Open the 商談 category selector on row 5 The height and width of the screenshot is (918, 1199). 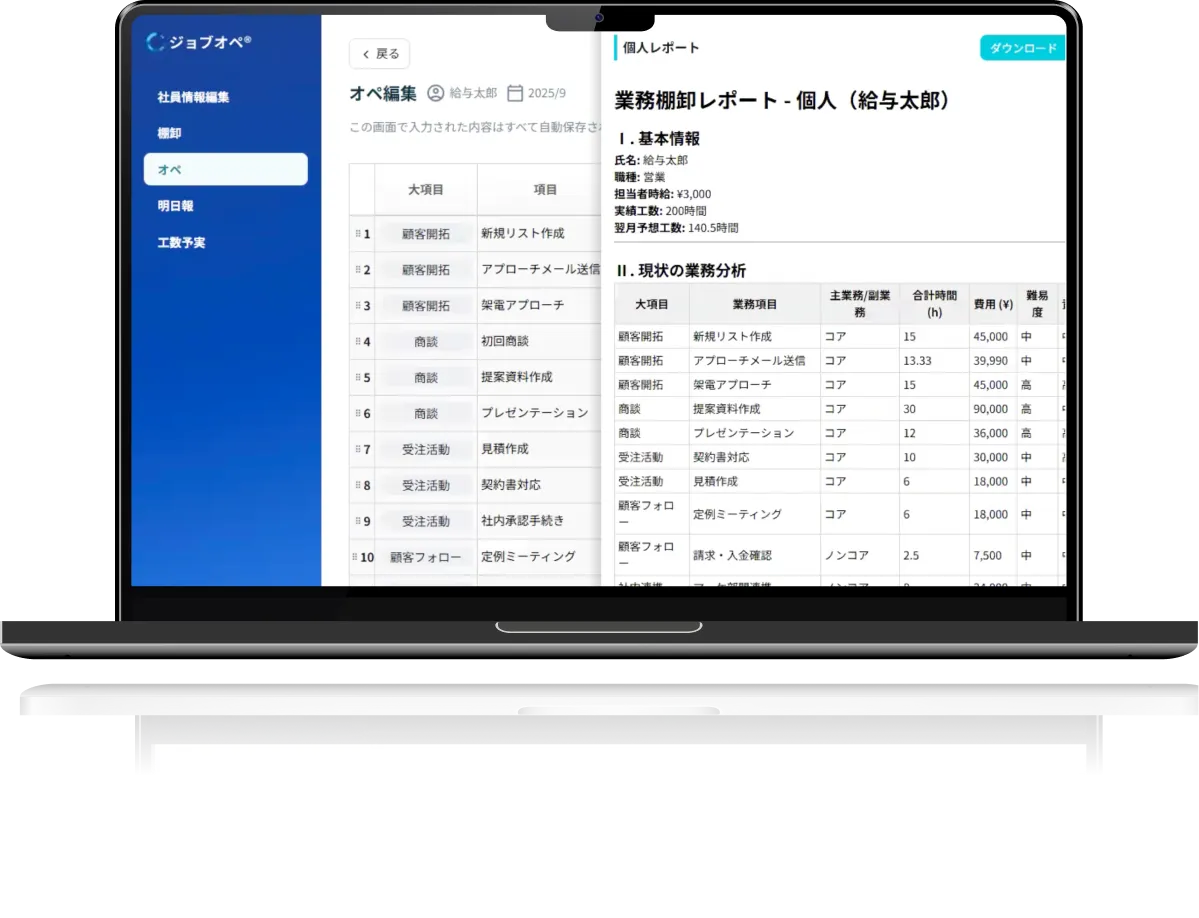[426, 377]
